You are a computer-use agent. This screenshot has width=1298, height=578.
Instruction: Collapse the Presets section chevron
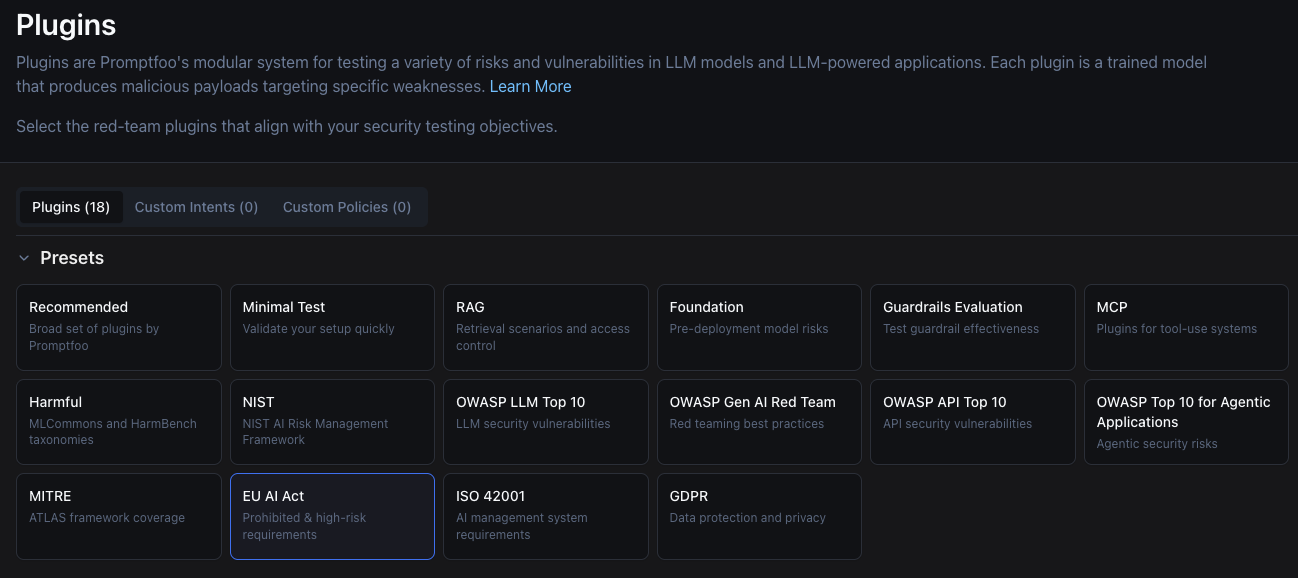coord(24,258)
